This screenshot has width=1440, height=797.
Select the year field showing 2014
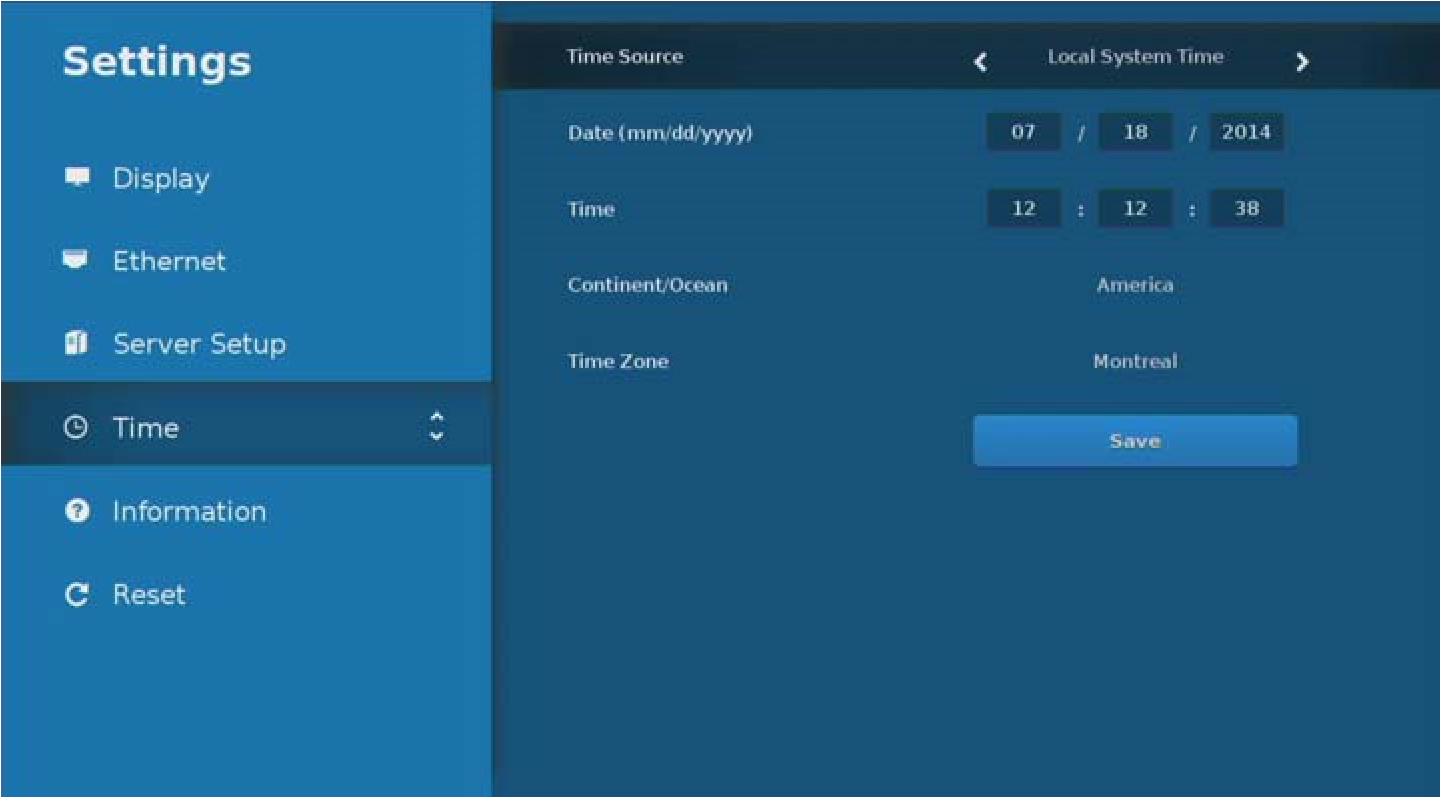(x=1246, y=132)
